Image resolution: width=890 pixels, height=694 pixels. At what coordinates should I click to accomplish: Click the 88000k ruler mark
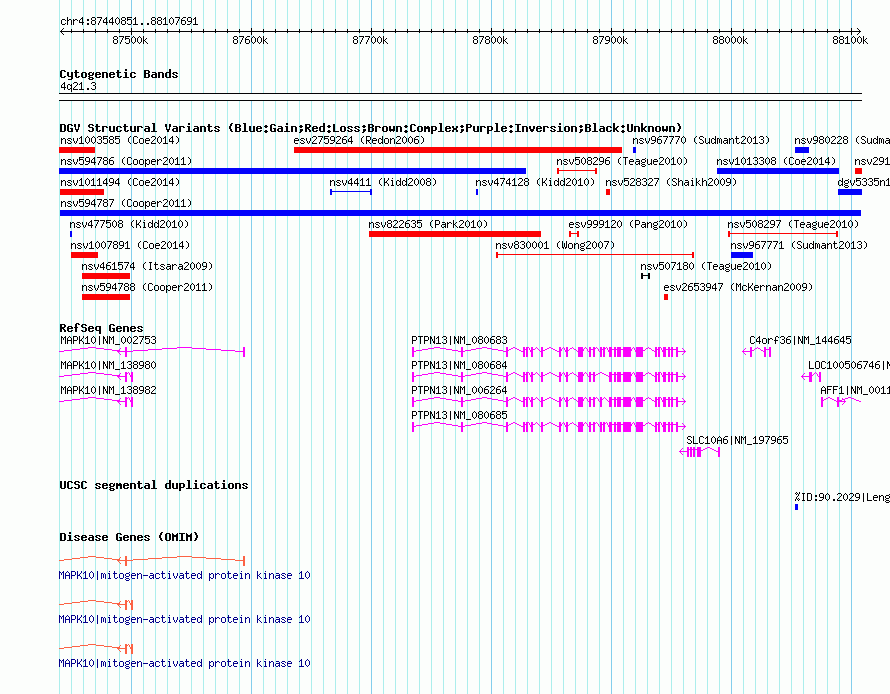point(730,40)
